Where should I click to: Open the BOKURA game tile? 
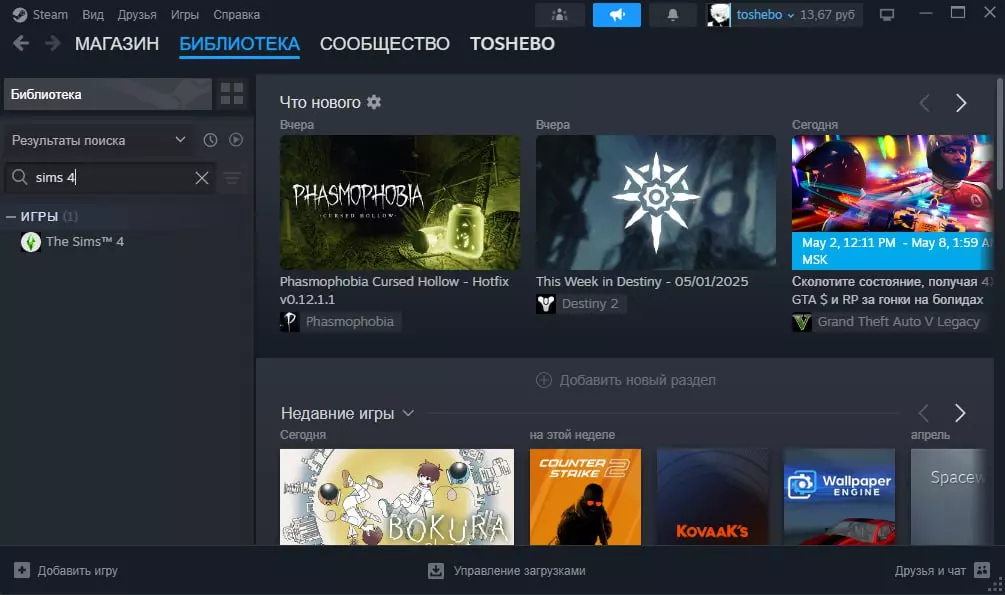[x=397, y=497]
